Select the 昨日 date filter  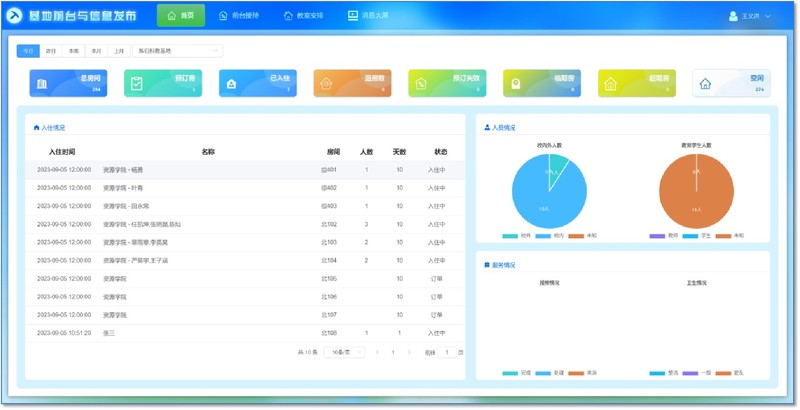coord(51,51)
